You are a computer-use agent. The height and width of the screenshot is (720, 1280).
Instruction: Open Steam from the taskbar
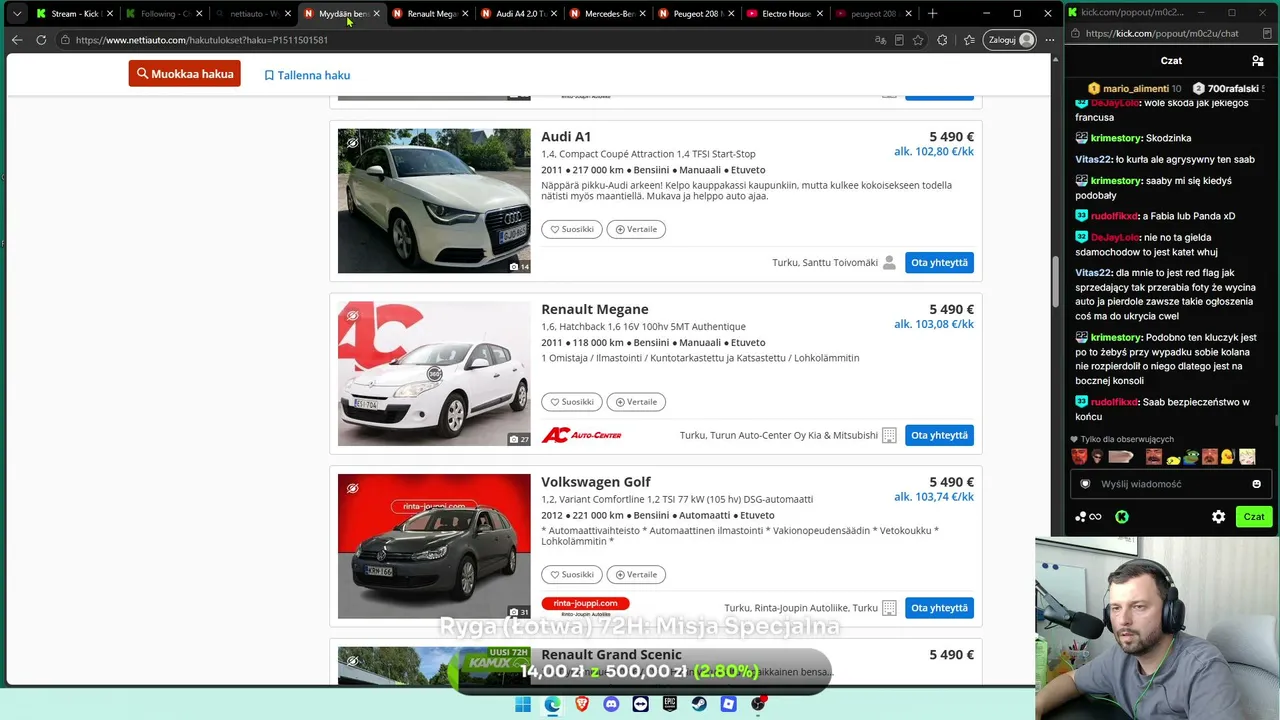(699, 704)
